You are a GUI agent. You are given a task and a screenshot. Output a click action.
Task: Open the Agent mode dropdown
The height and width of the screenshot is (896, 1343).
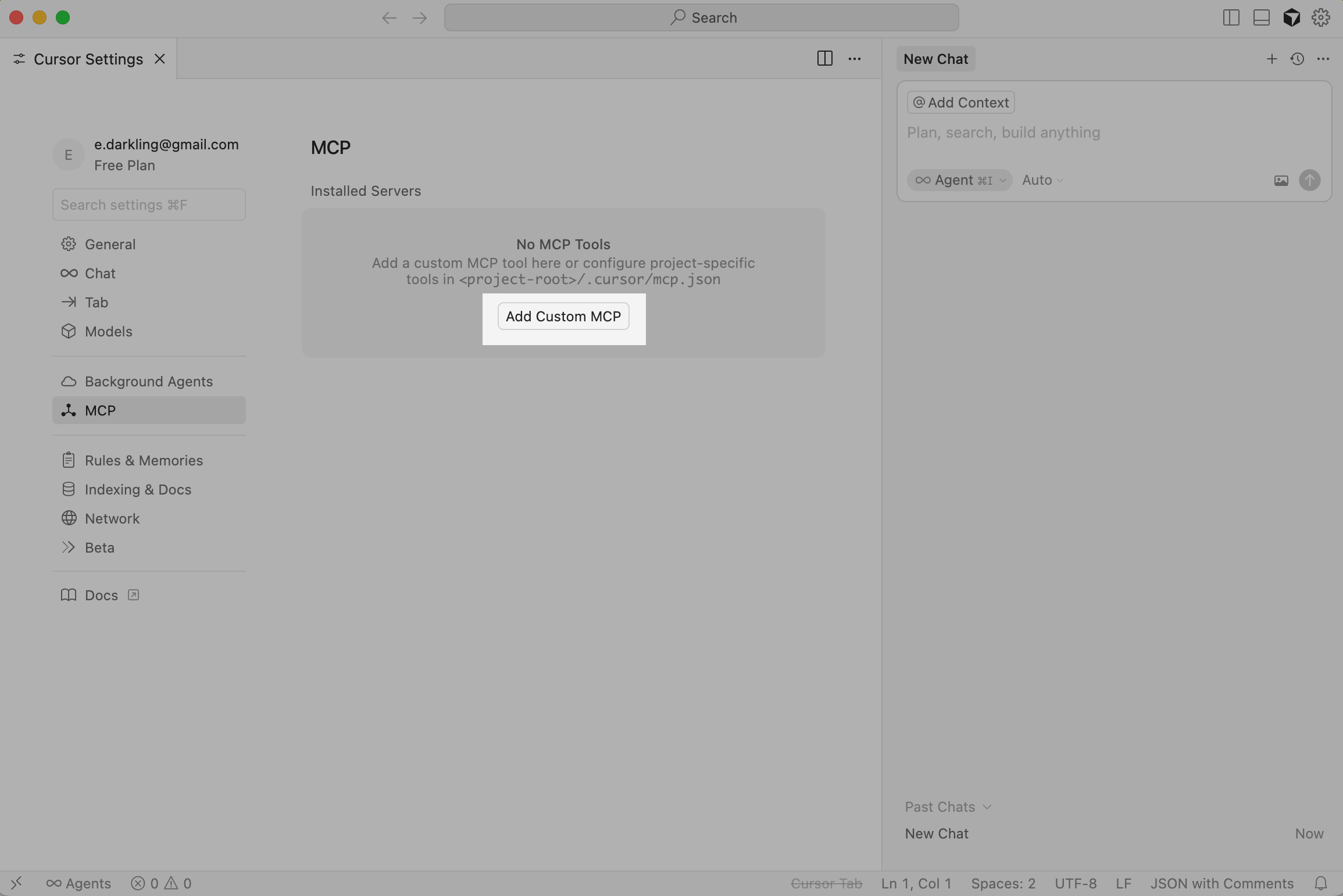tap(959, 180)
